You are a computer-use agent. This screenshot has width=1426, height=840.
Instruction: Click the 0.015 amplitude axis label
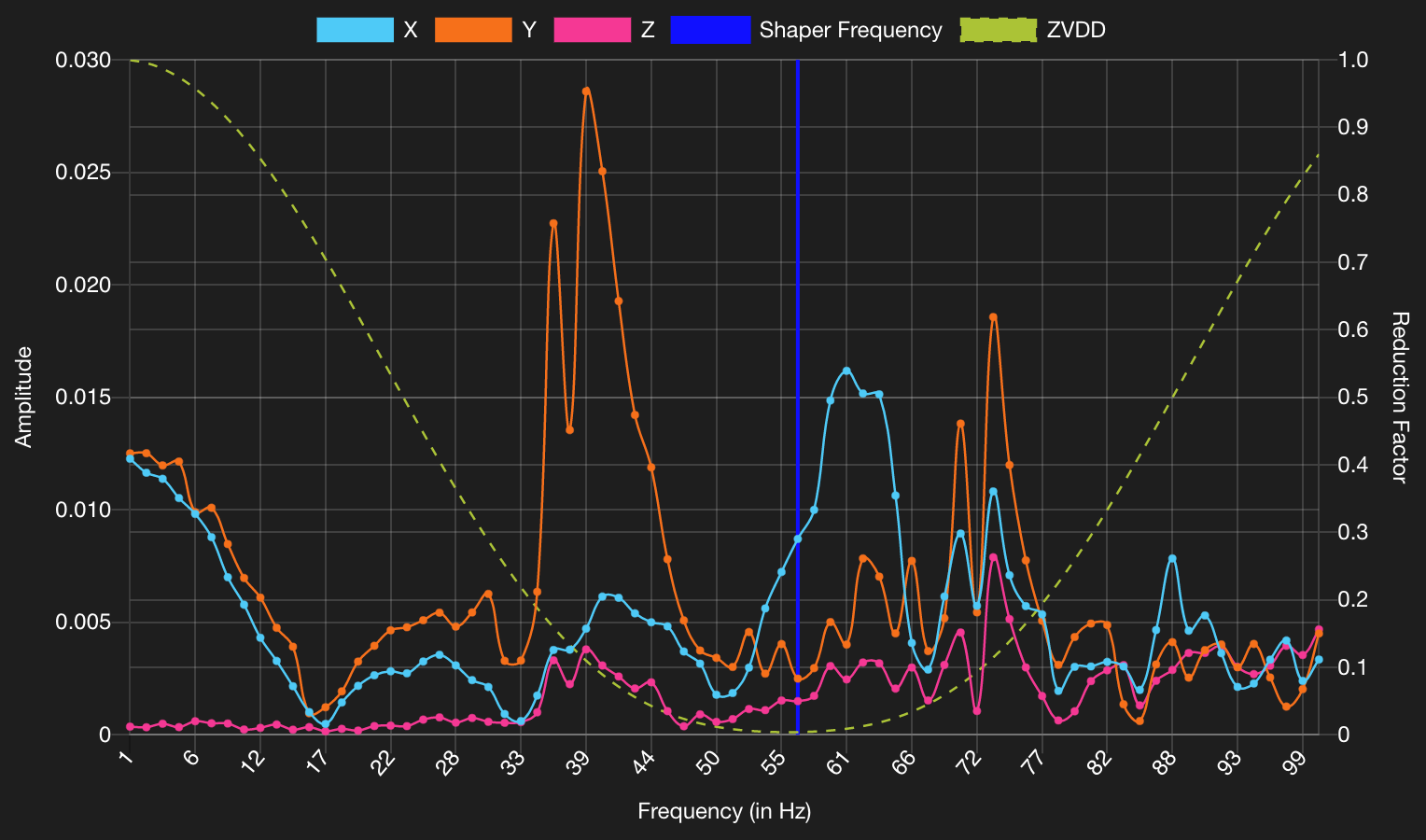(84, 398)
